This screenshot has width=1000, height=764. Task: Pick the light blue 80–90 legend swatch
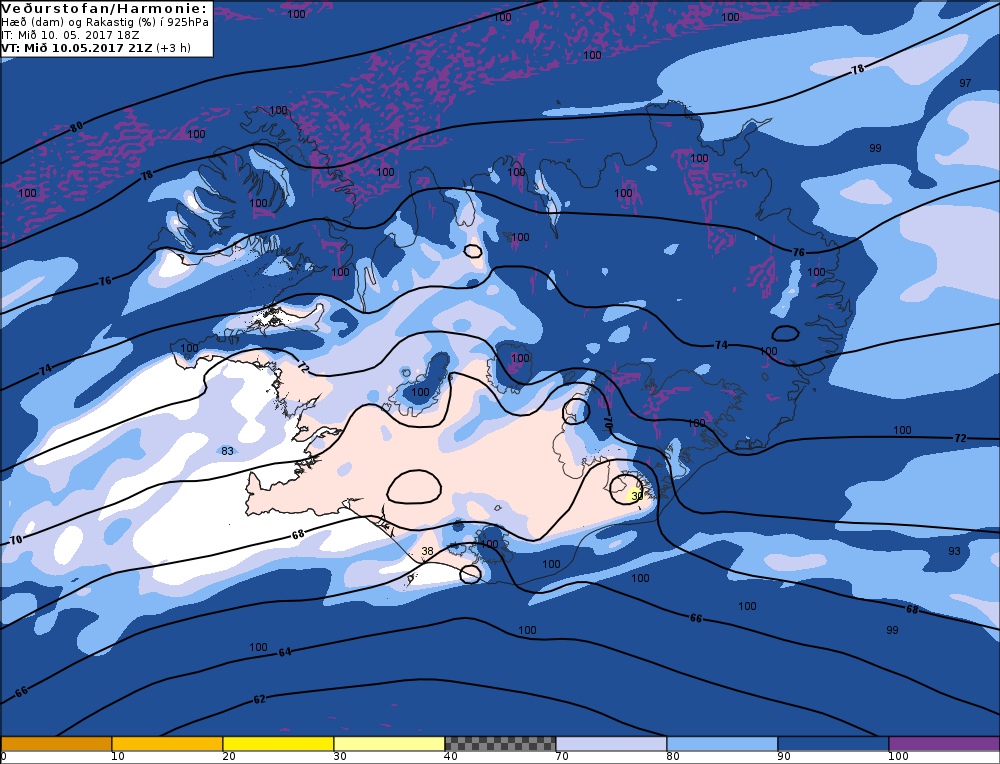[722, 744]
